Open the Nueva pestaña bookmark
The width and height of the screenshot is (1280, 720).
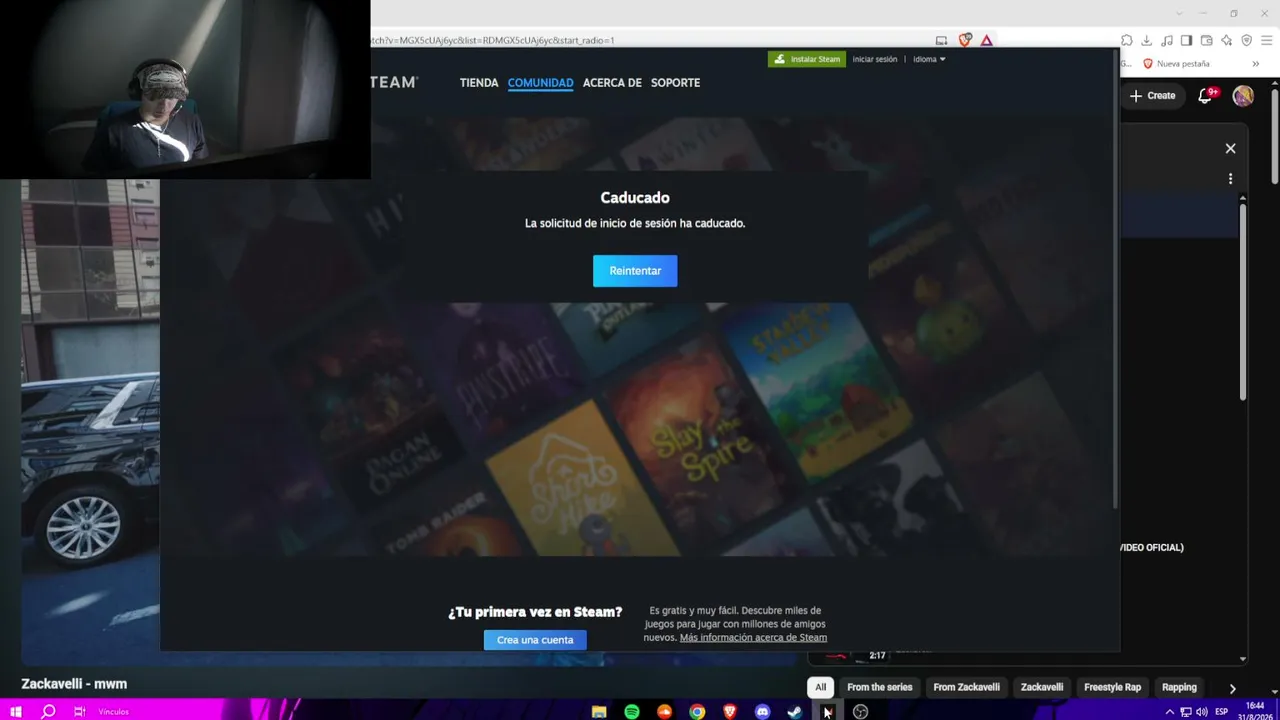[1176, 64]
